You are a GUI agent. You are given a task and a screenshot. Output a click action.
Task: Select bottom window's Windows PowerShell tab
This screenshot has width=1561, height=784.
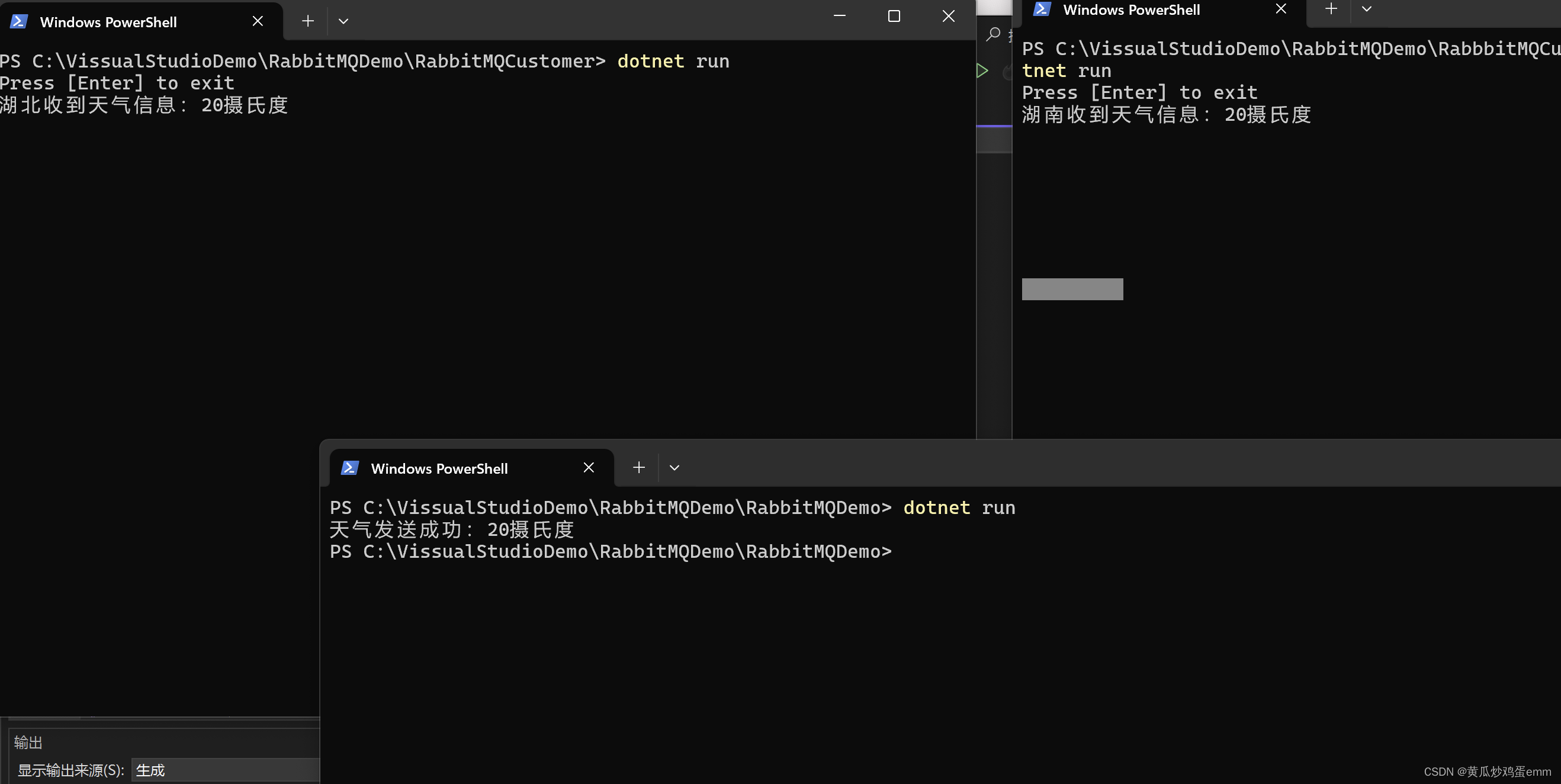(x=439, y=468)
